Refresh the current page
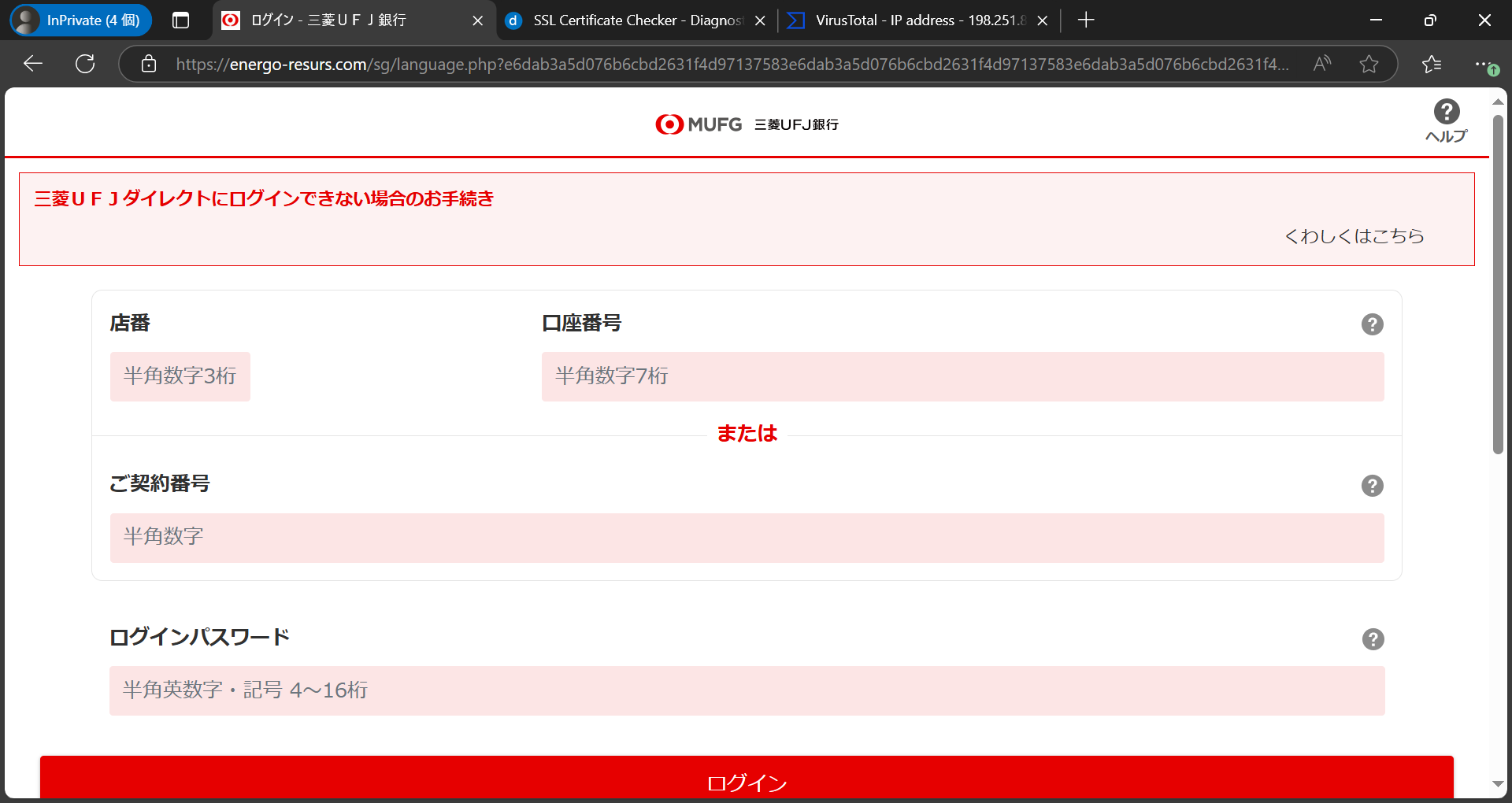Viewport: 1512px width, 803px height. pyautogui.click(x=85, y=64)
